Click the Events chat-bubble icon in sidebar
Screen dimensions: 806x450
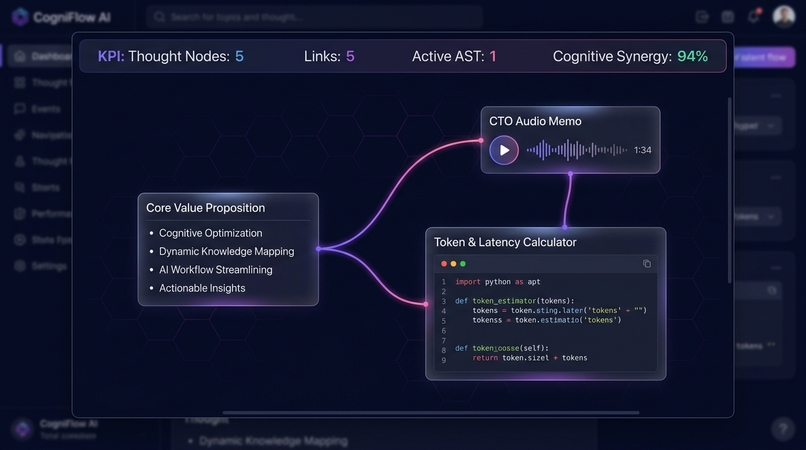click(20, 109)
